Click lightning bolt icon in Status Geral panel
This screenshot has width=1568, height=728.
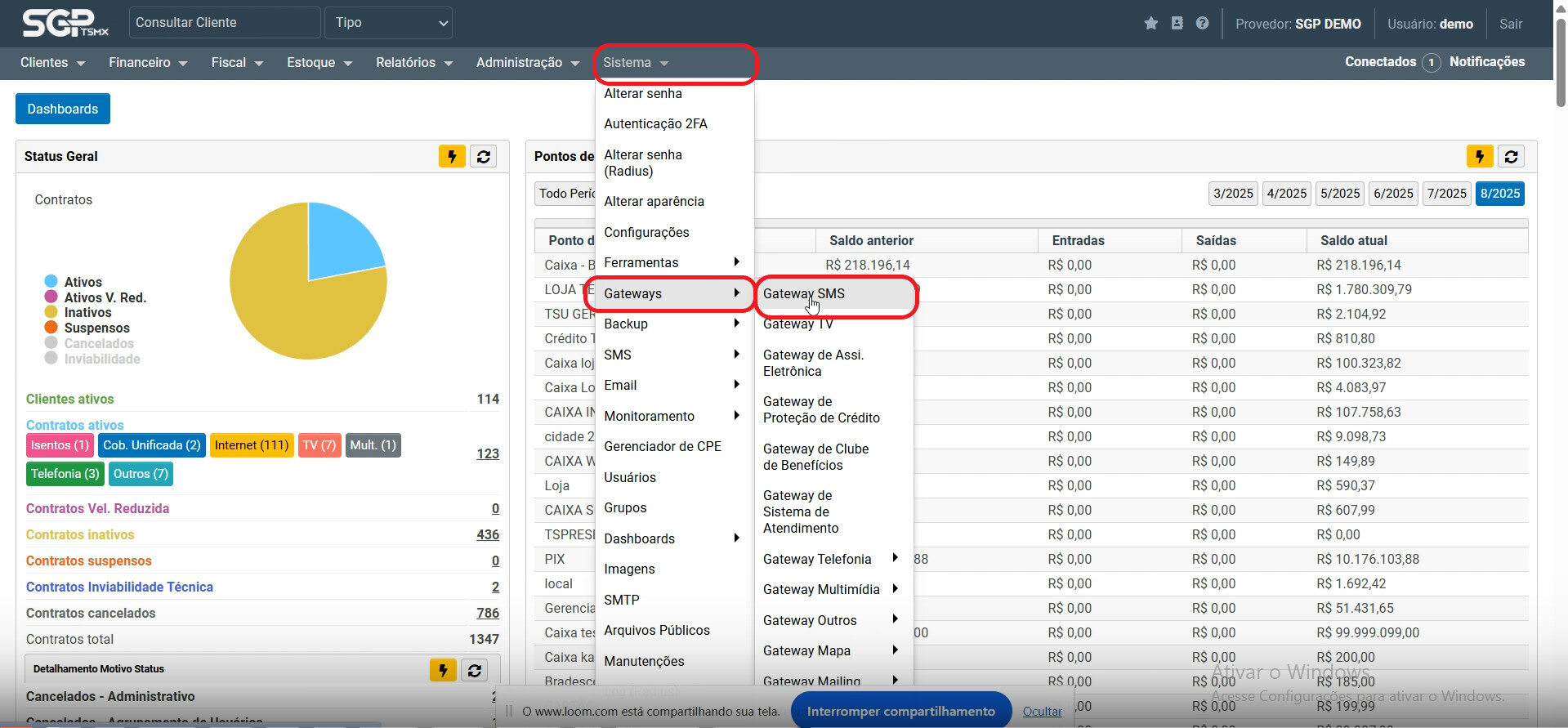(x=452, y=156)
